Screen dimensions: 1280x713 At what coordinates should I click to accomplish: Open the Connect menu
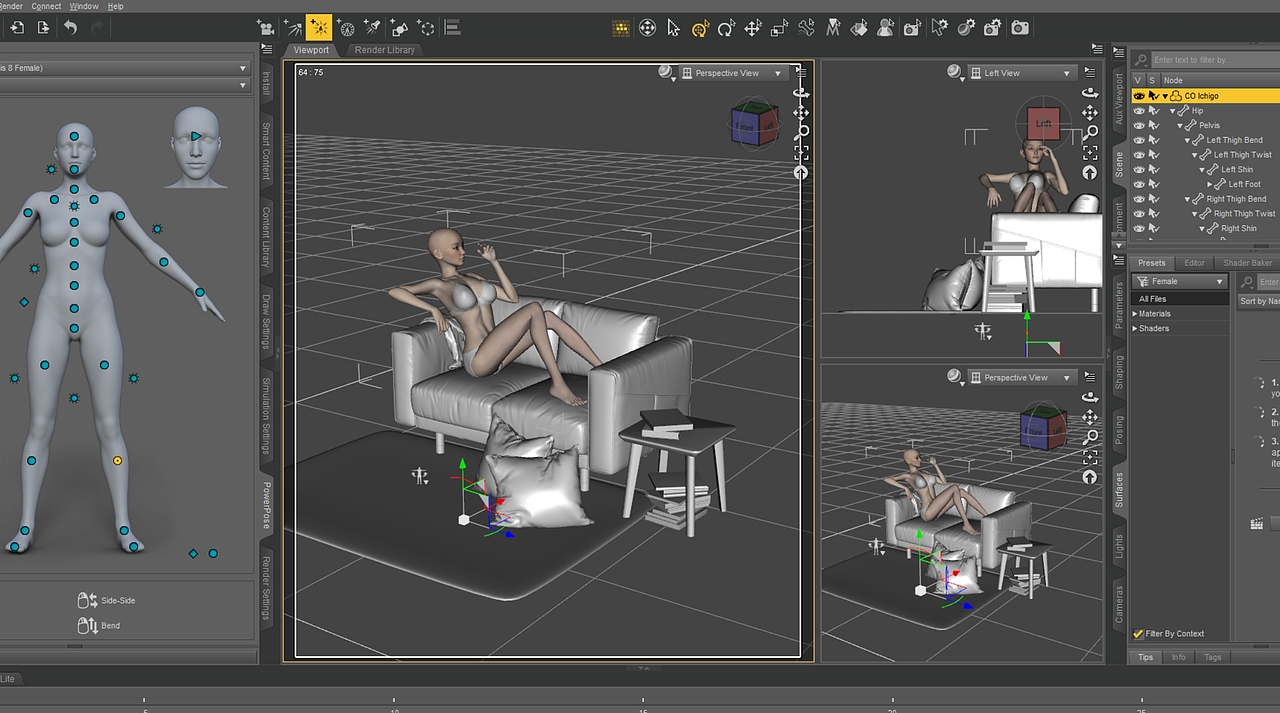point(46,6)
